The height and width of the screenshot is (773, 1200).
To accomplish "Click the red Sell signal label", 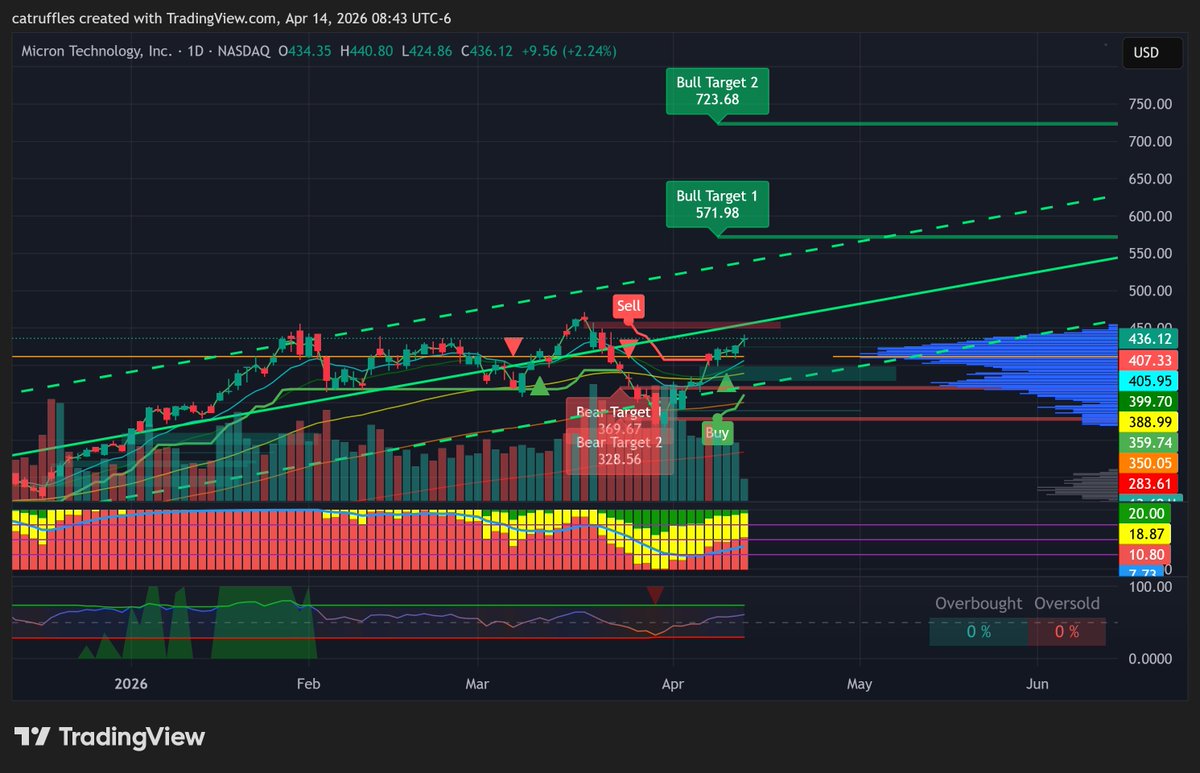I will [x=629, y=306].
